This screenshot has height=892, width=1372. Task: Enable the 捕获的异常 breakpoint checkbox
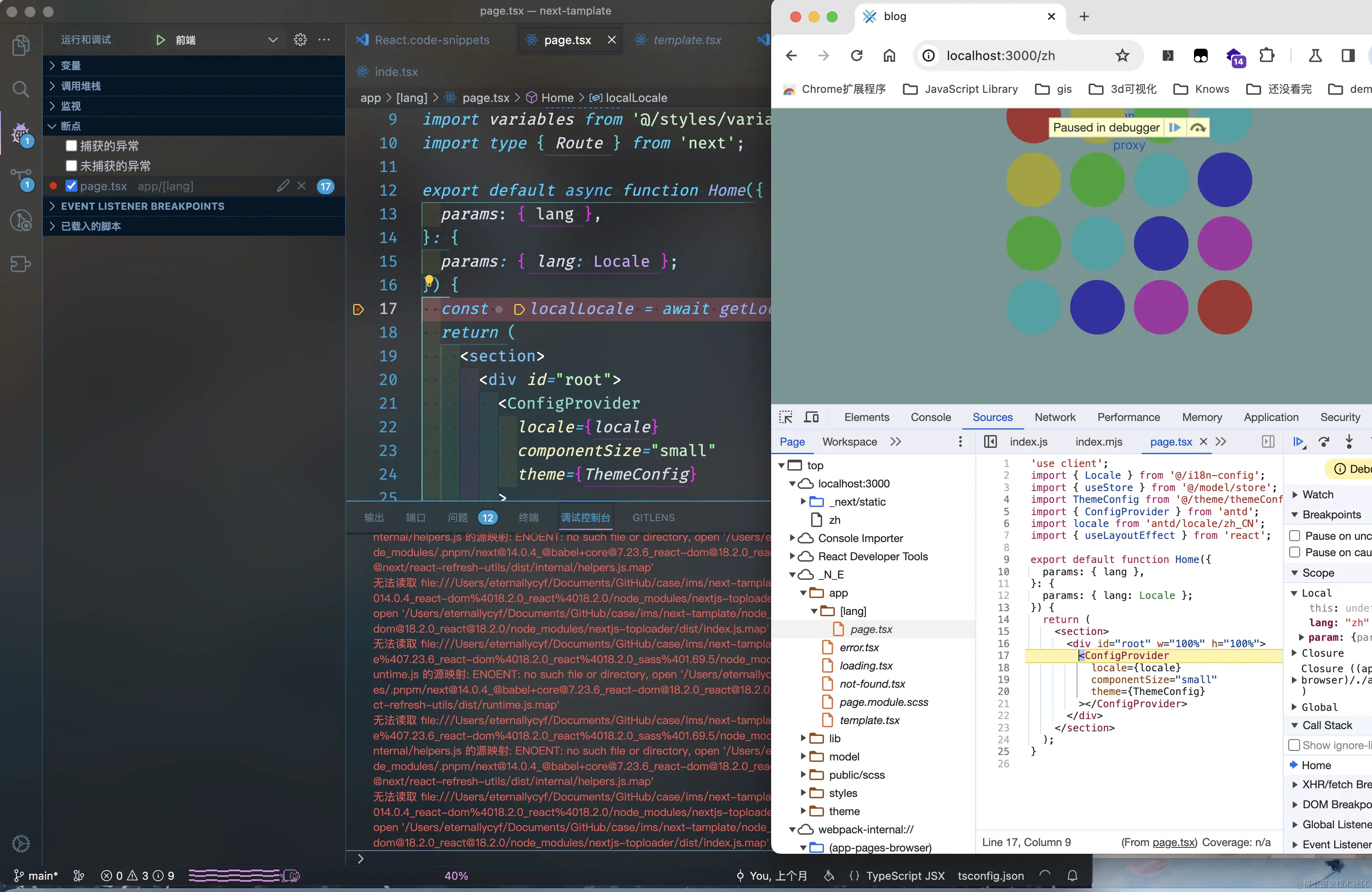71,146
